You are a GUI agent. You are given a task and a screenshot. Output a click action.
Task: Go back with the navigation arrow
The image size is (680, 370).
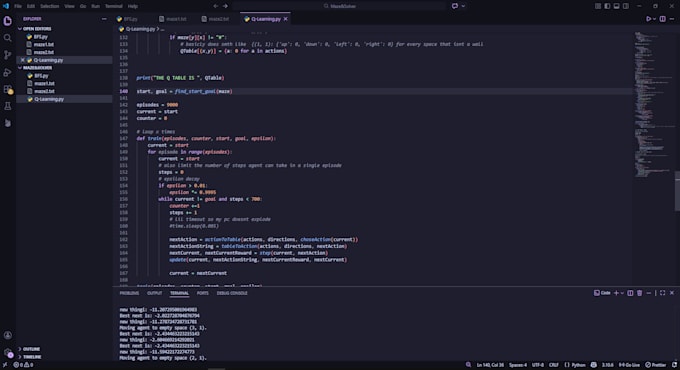coord(216,6)
